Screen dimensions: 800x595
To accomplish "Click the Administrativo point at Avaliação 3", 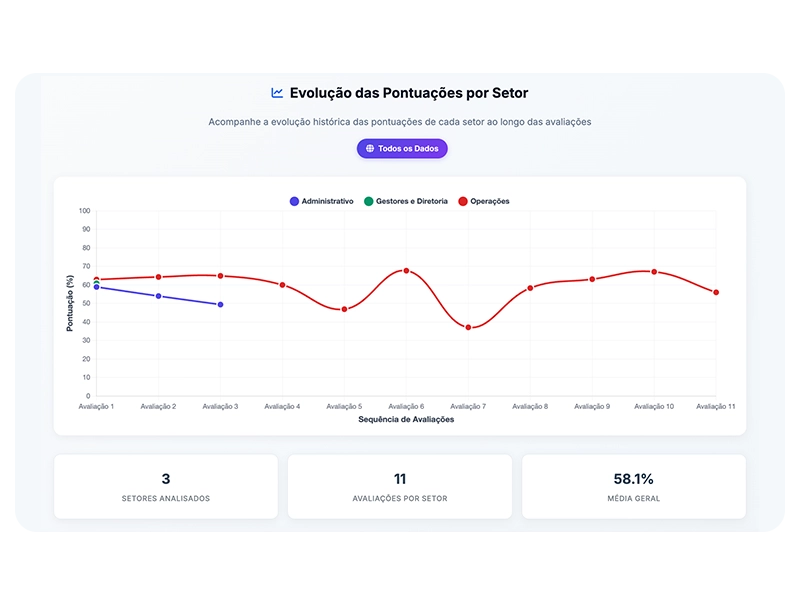I will [x=220, y=304].
